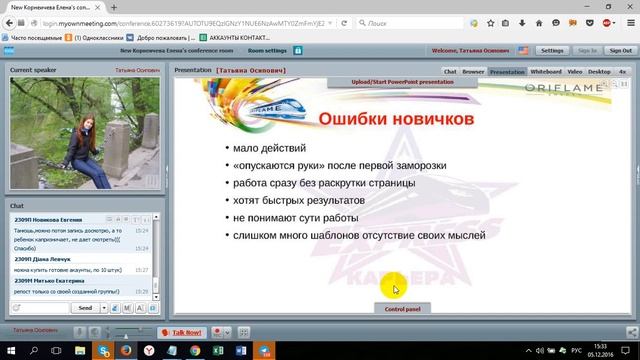The image size is (640, 360).
Task: Show hidden system tray icons chevron
Action: [529, 351]
